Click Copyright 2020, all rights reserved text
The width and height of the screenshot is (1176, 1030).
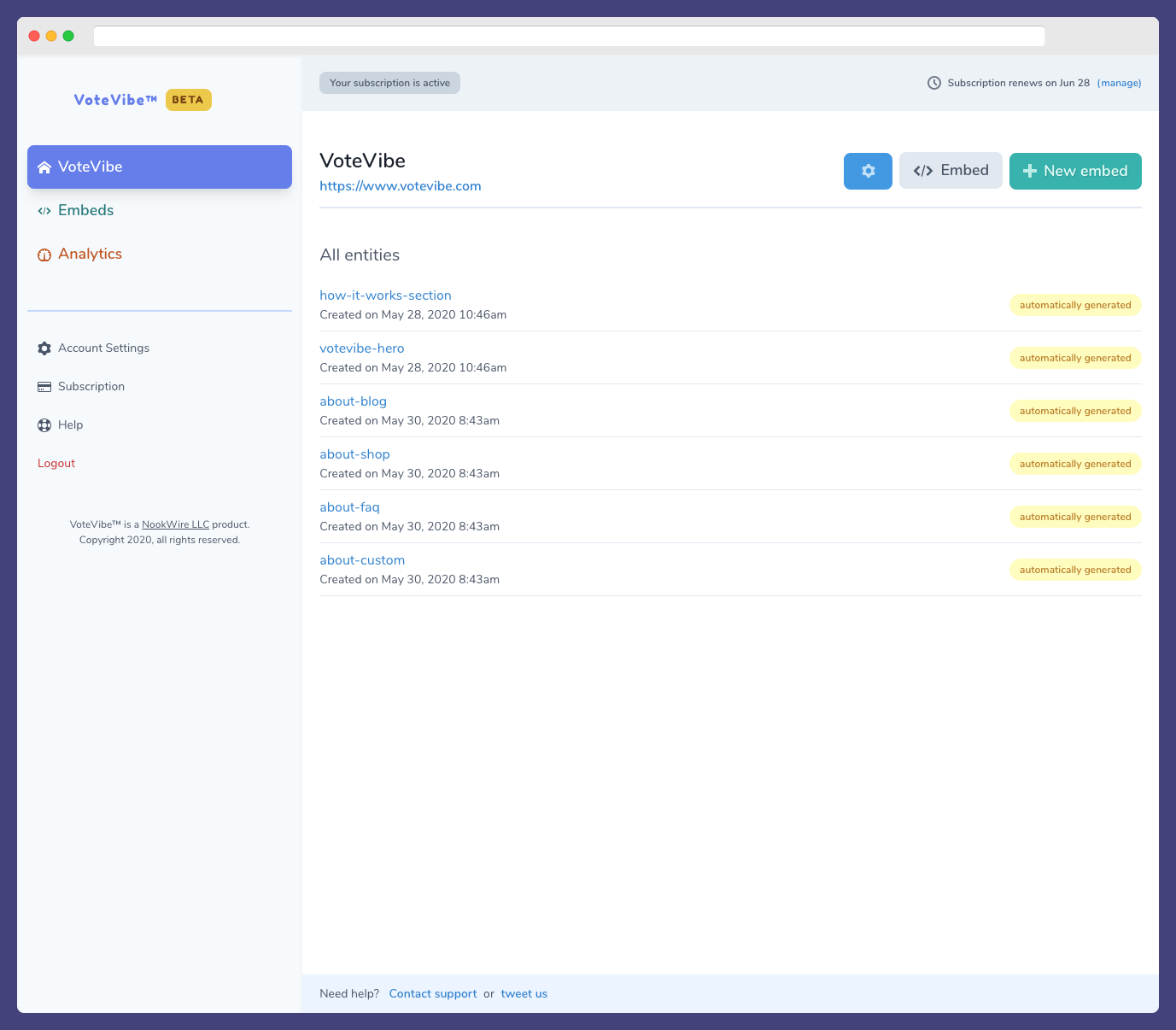tap(160, 540)
